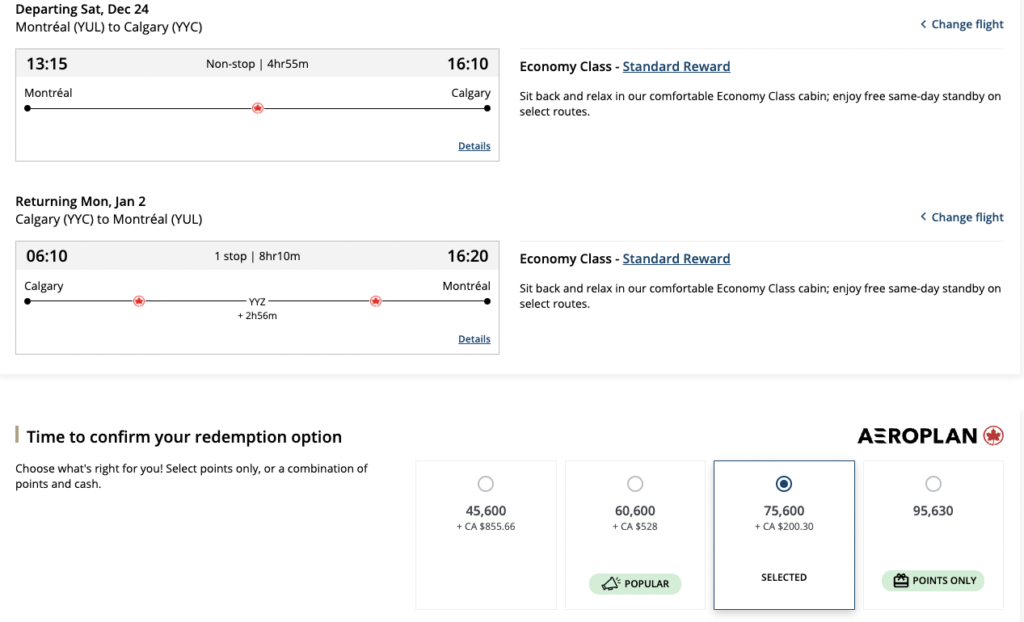The width and height of the screenshot is (1024, 622).
Task: Open Details for Montréal to Calgary flight
Action: (x=474, y=146)
